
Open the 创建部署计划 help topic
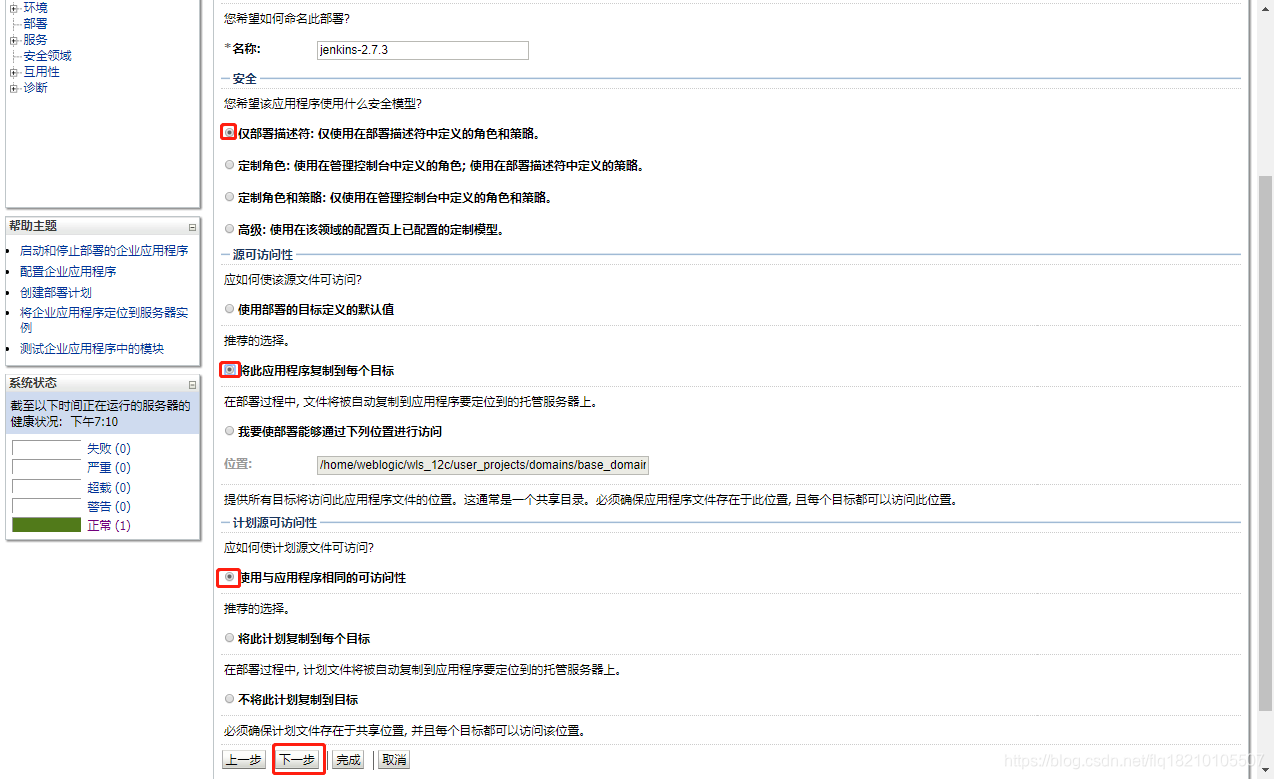tap(55, 291)
